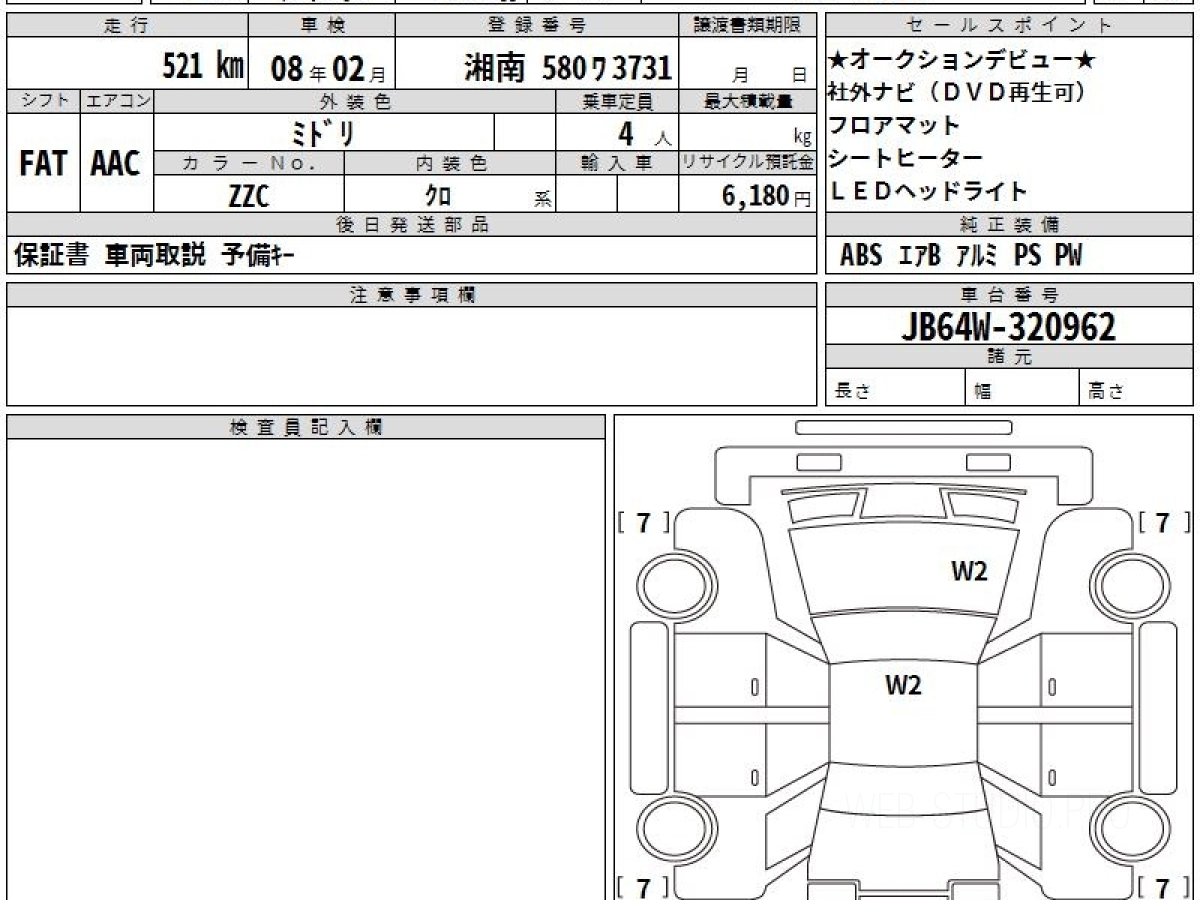The height and width of the screenshot is (900, 1200).
Task: Select the seating capacity 4 人
Action: tap(643, 133)
